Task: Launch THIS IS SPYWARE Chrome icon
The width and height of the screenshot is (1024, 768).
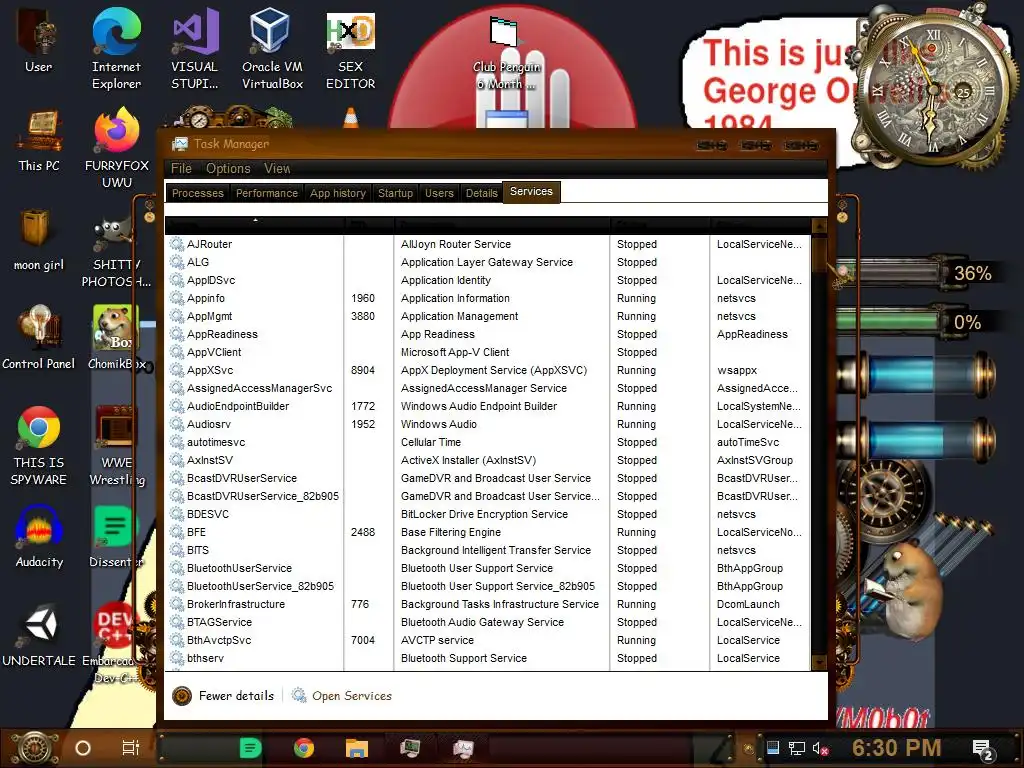Action: [x=39, y=447]
